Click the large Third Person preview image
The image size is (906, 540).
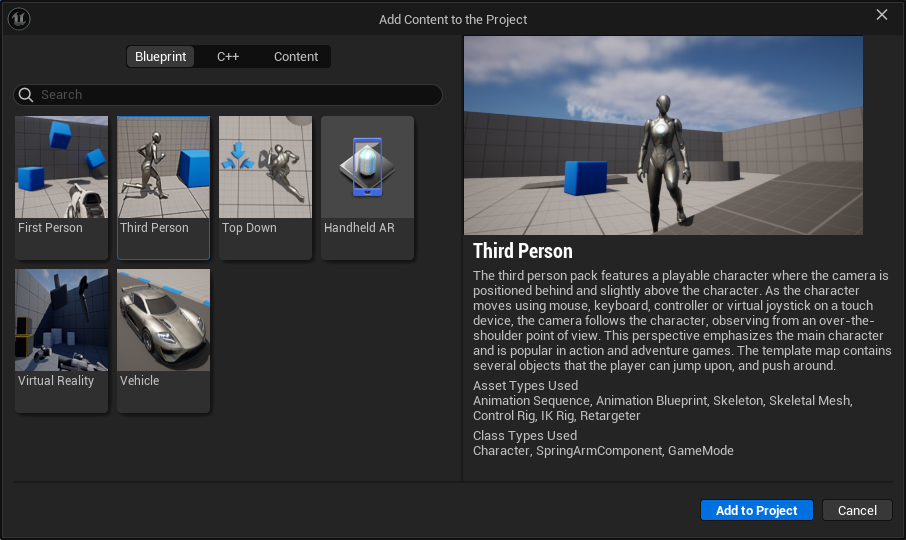click(663, 135)
